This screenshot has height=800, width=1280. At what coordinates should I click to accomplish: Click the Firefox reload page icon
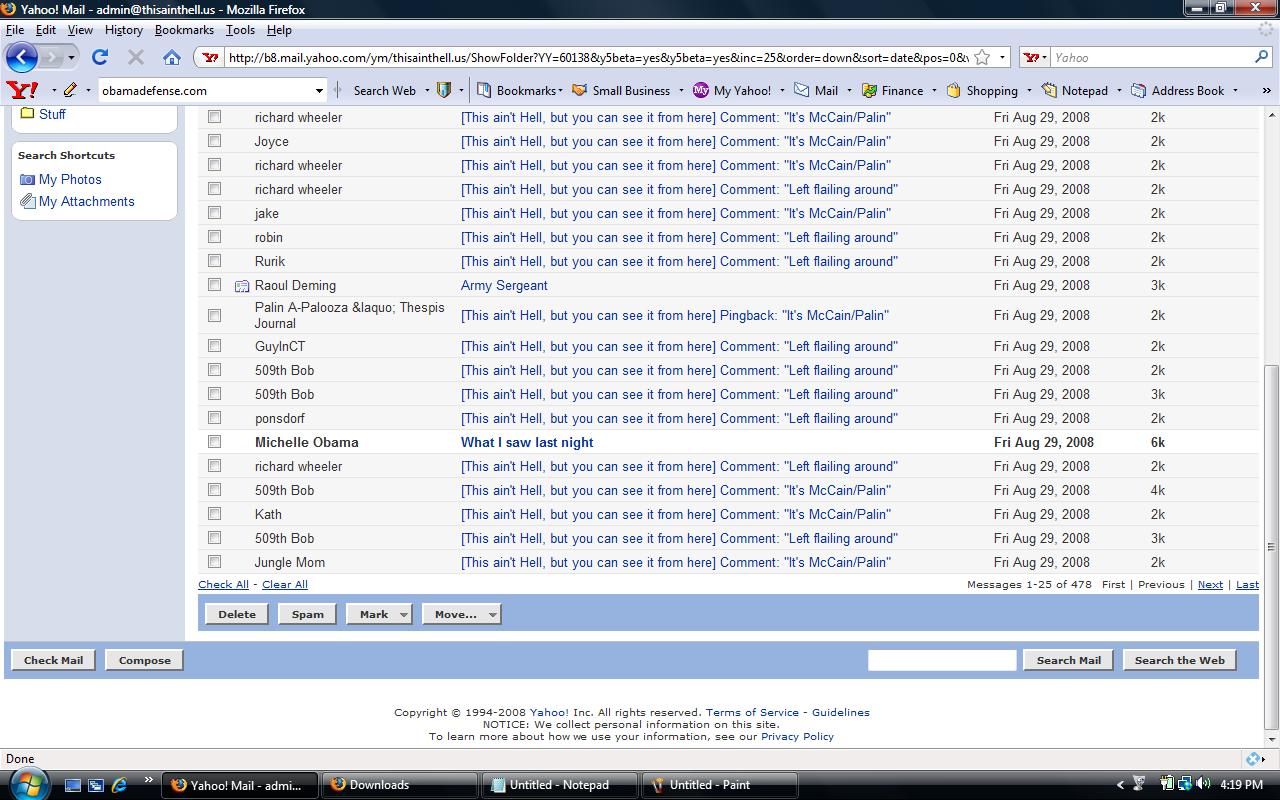coord(99,57)
